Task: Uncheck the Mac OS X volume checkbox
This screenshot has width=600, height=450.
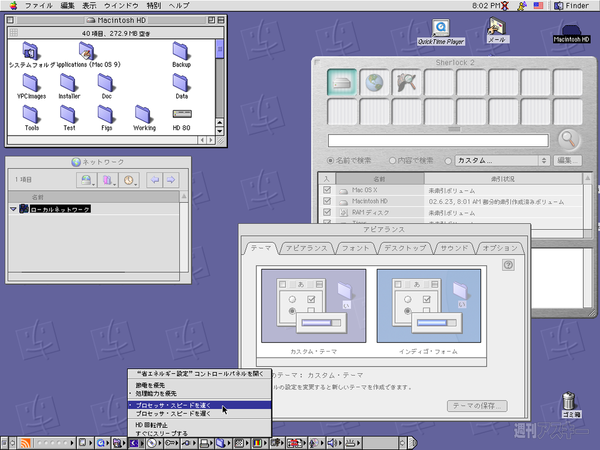Action: click(x=327, y=188)
